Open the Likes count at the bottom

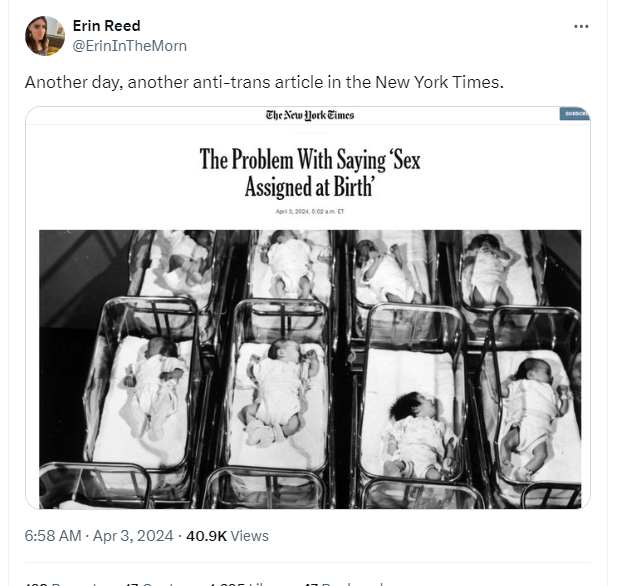[245, 584]
